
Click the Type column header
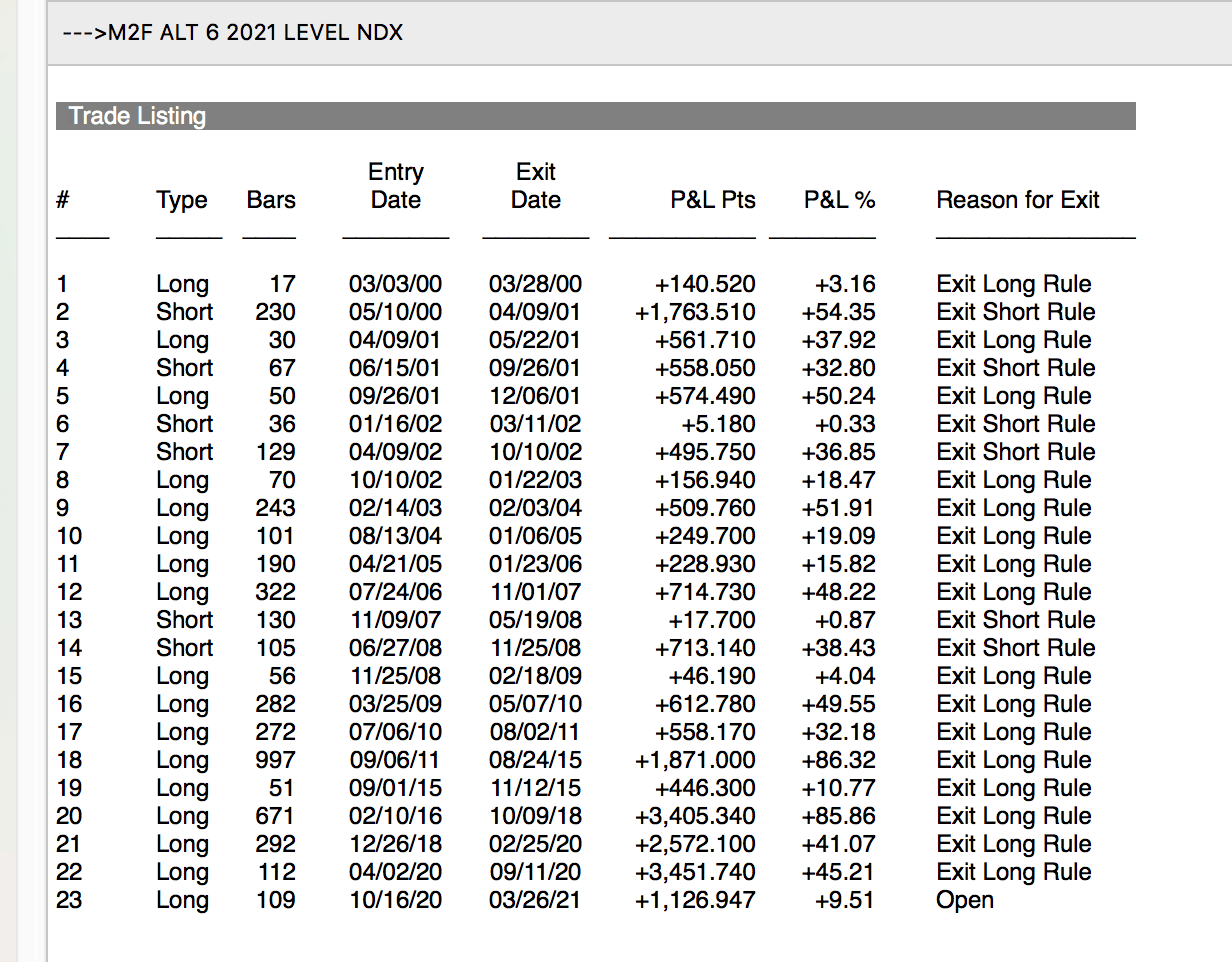tap(182, 200)
